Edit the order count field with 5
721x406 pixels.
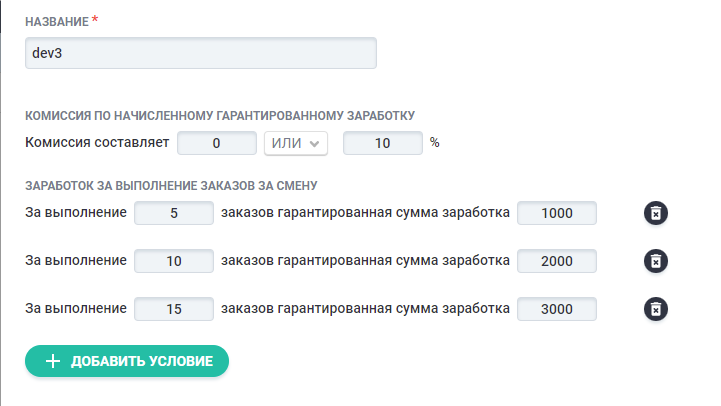pyautogui.click(x=174, y=213)
